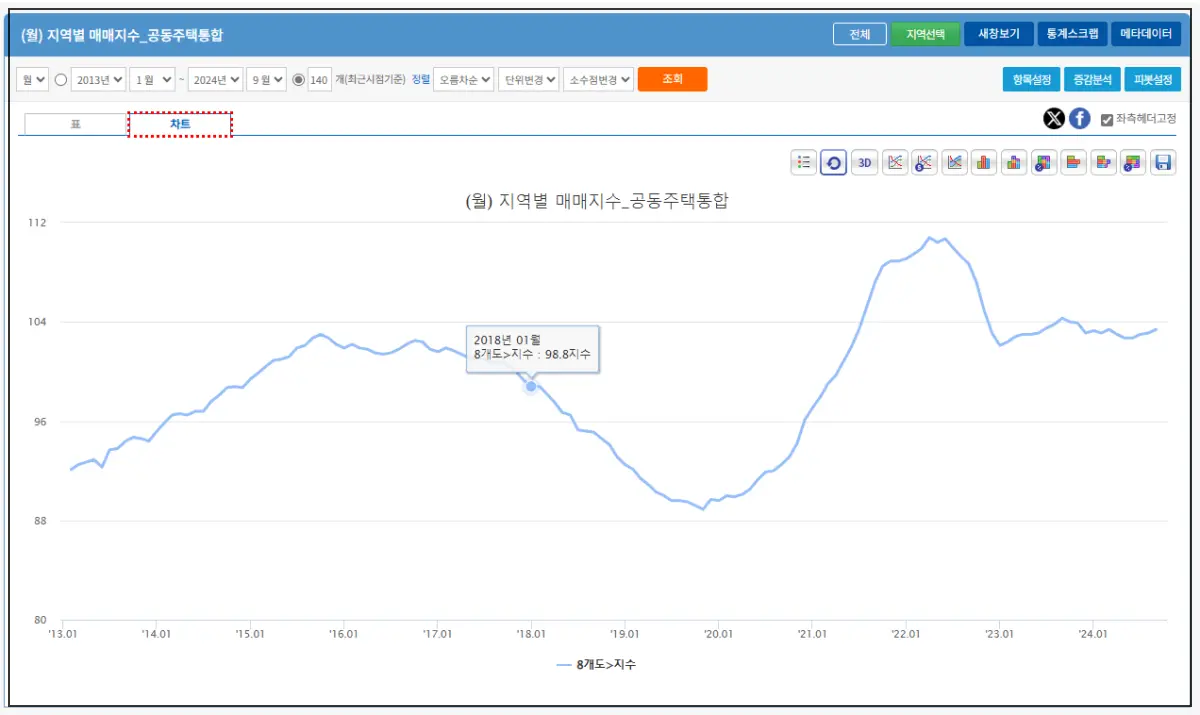Select the line chart type icon
This screenshot has width=1200, height=715.
[x=894, y=162]
